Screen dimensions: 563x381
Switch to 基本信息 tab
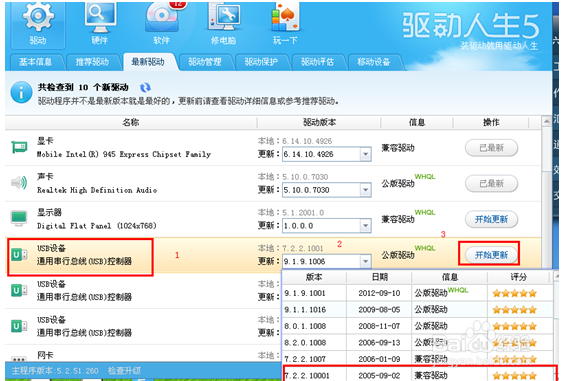coord(36,62)
